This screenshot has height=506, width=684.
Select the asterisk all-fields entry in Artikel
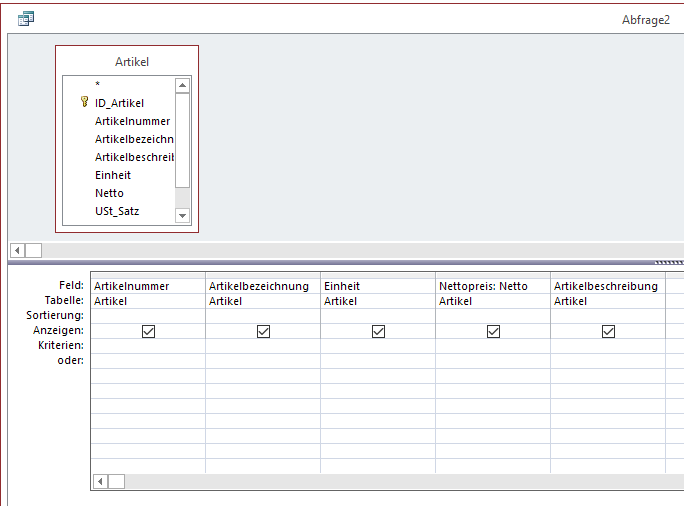[98, 84]
